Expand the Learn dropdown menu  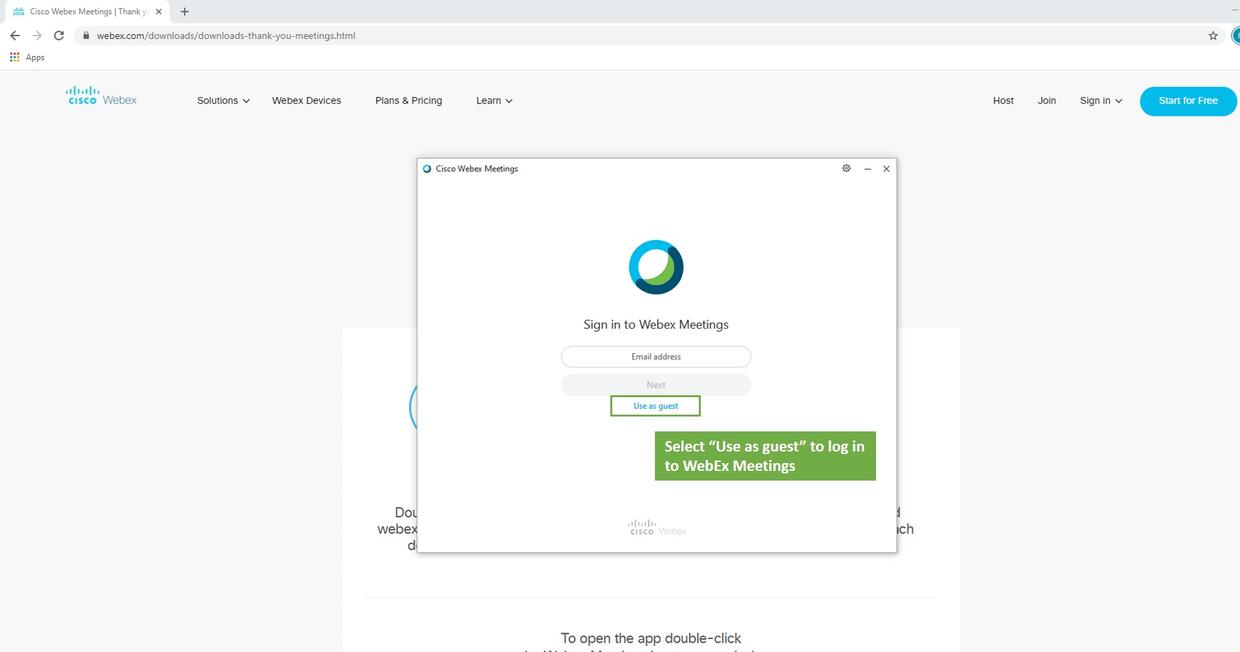point(494,101)
